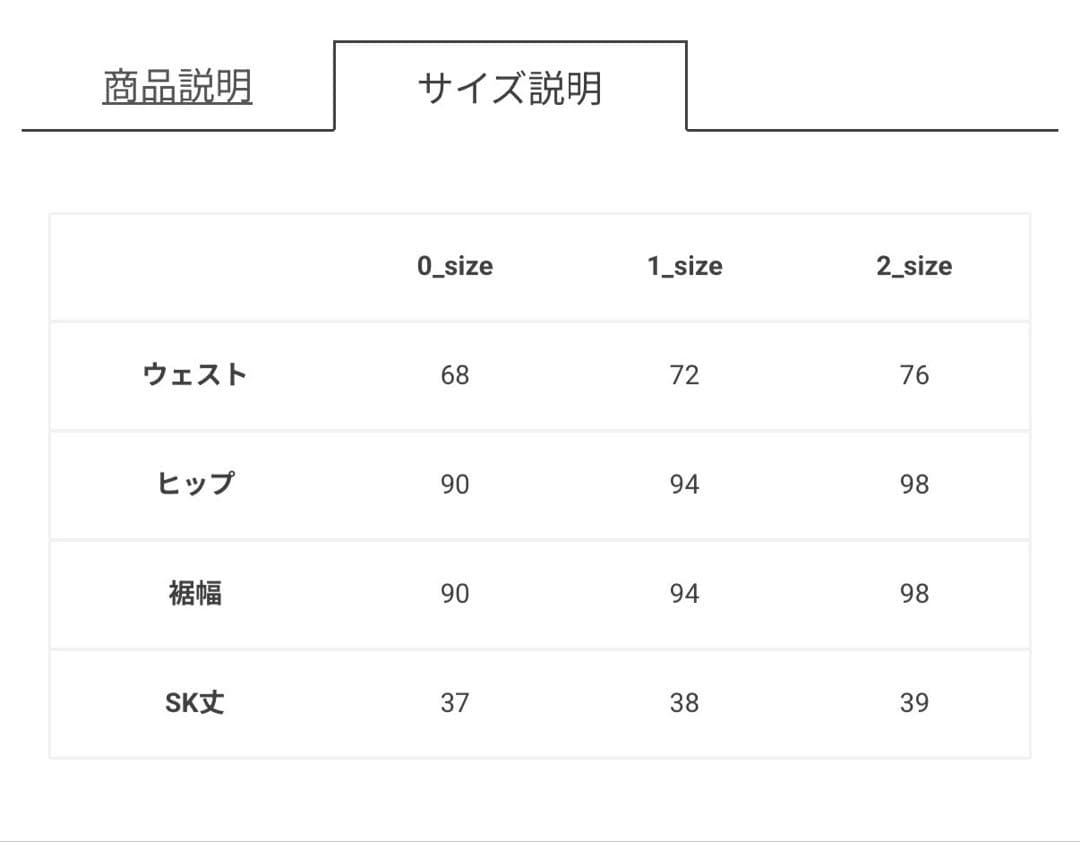The width and height of the screenshot is (1080, 842).
Task: Click ヒップ row's 0_size value 90
Action: [x=455, y=484]
